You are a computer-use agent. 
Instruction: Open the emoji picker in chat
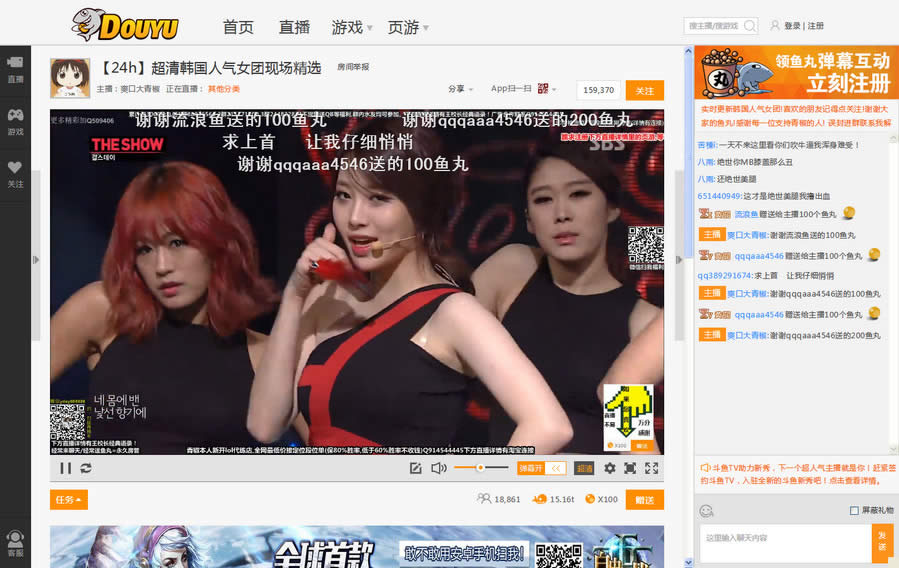point(706,511)
